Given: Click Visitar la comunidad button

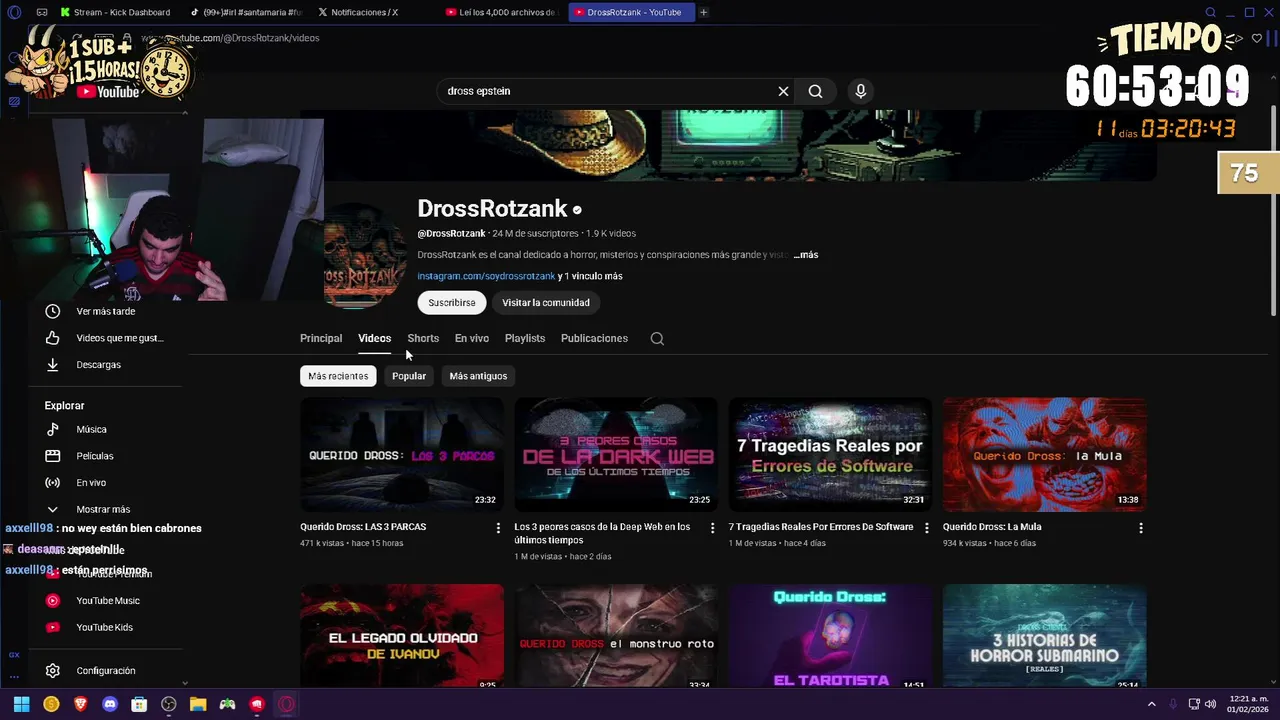Looking at the screenshot, I should pyautogui.click(x=546, y=303).
